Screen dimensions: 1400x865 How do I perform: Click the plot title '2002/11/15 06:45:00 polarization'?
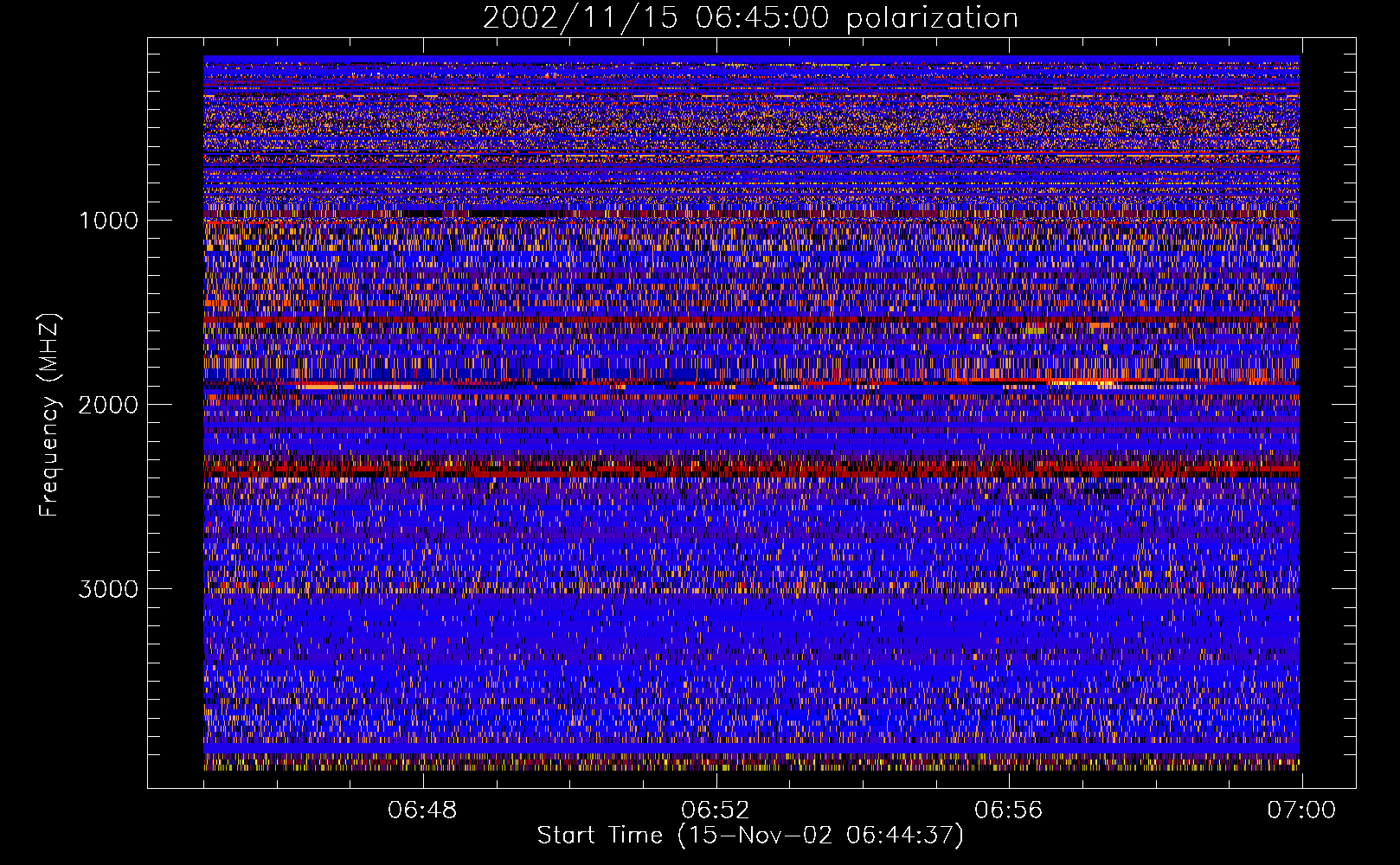tap(750, 18)
